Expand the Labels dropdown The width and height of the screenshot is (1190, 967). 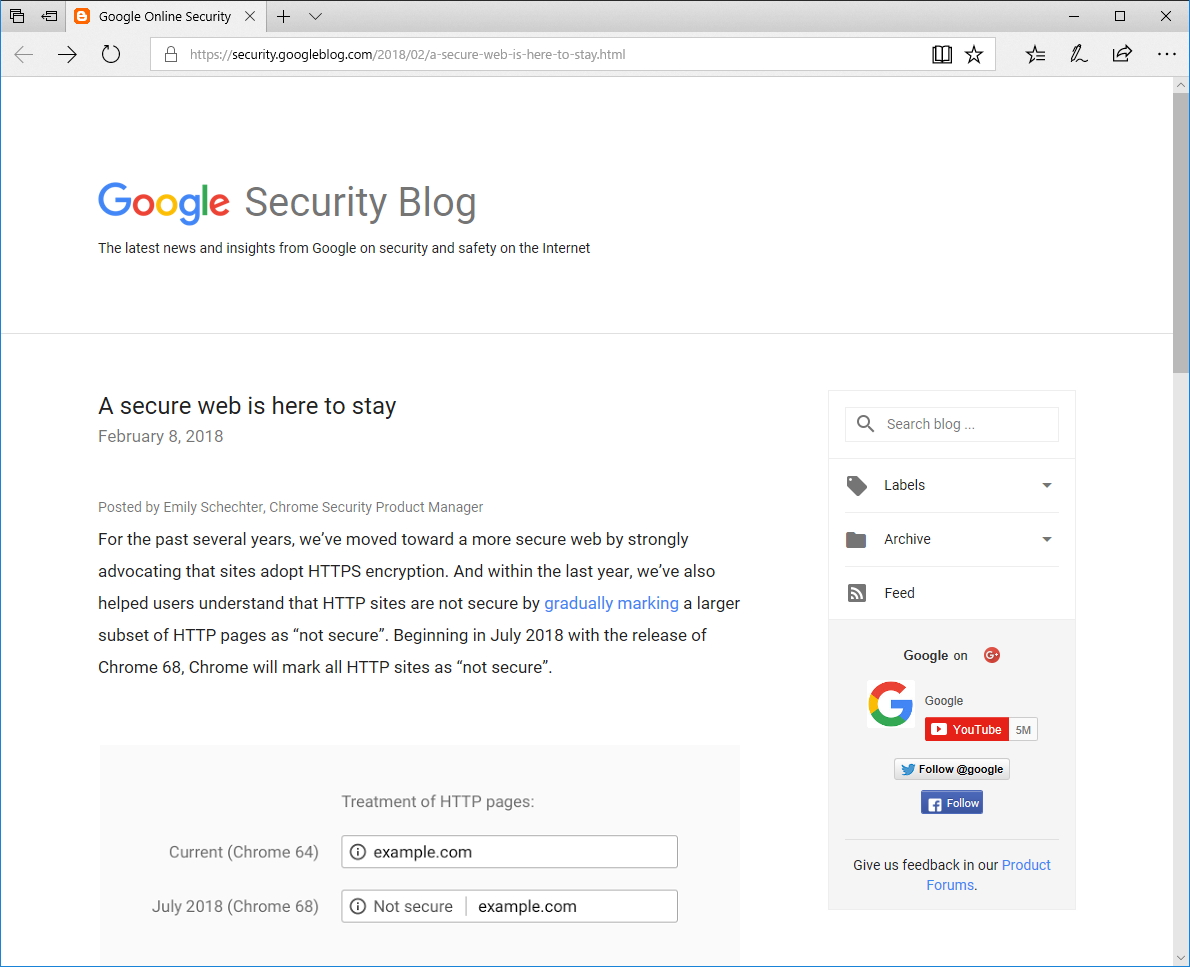1046,485
